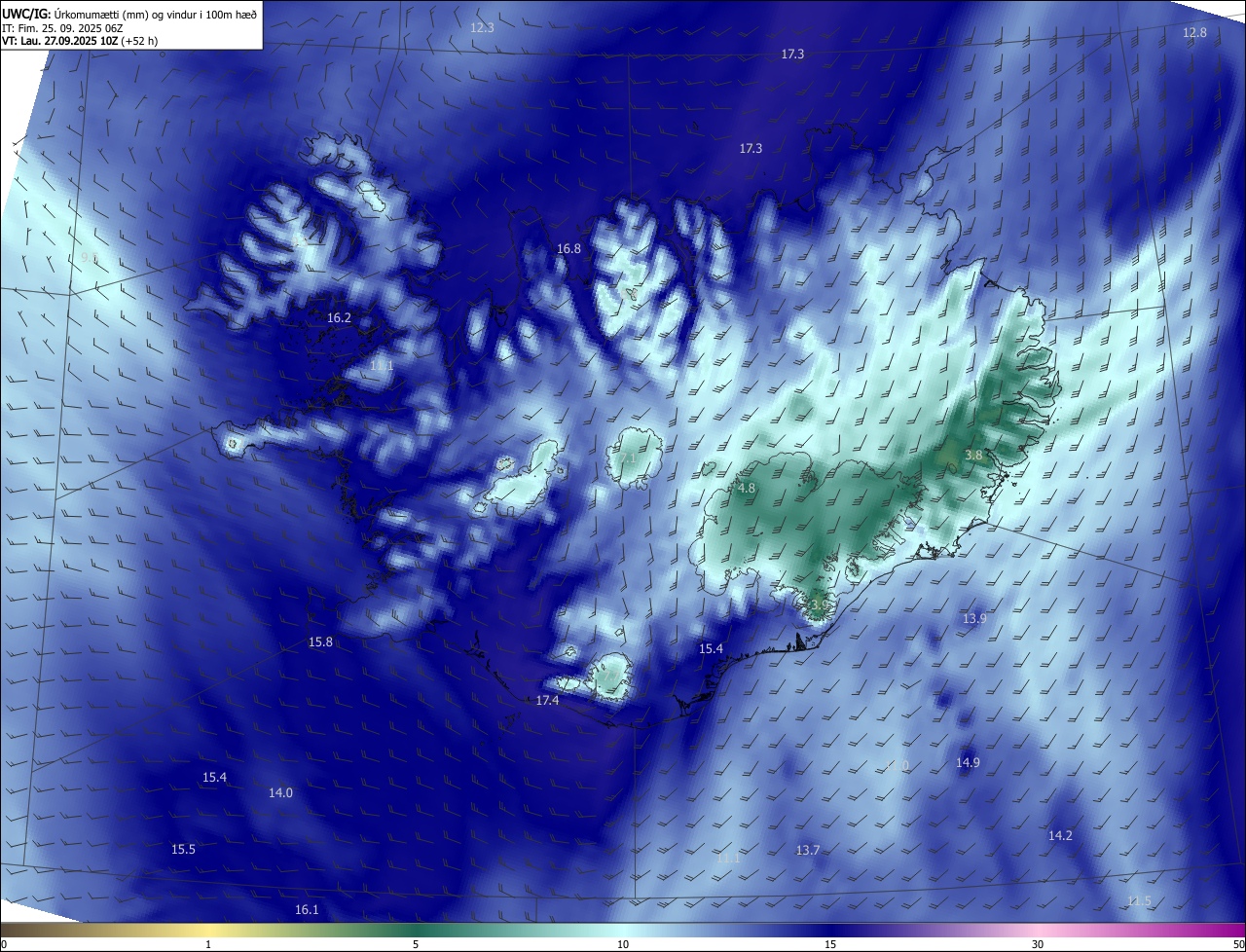Click the colorbar tick label 5
1246x952 pixels.
tap(416, 945)
